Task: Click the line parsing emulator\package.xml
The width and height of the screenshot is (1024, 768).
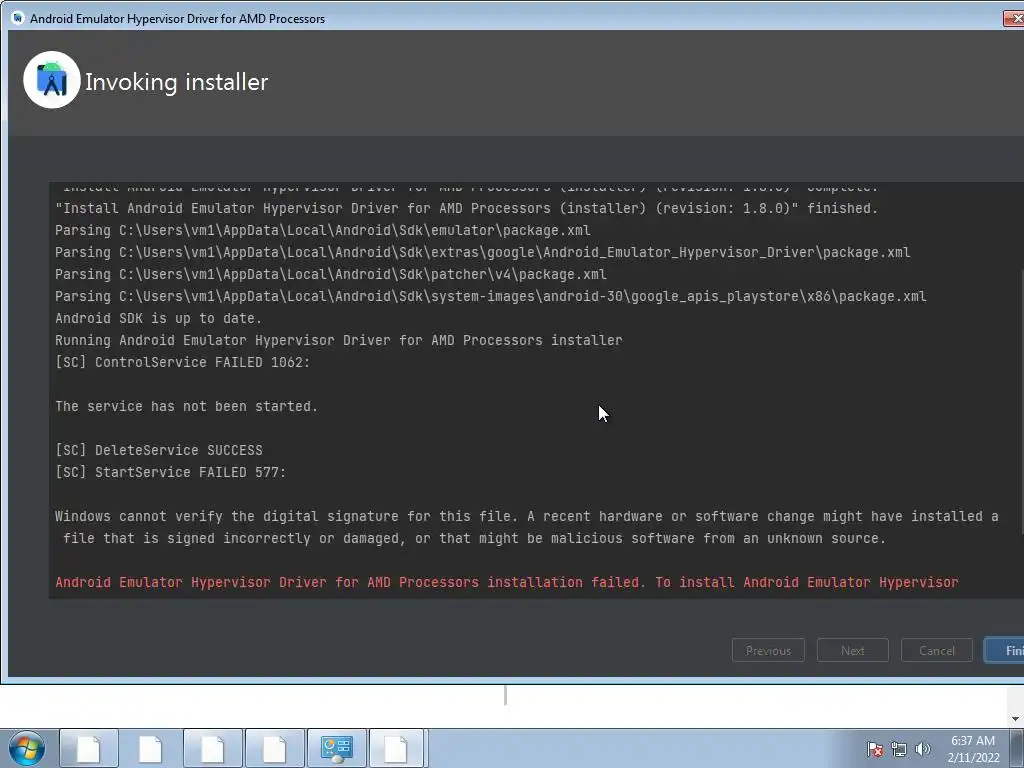Action: [x=323, y=231]
